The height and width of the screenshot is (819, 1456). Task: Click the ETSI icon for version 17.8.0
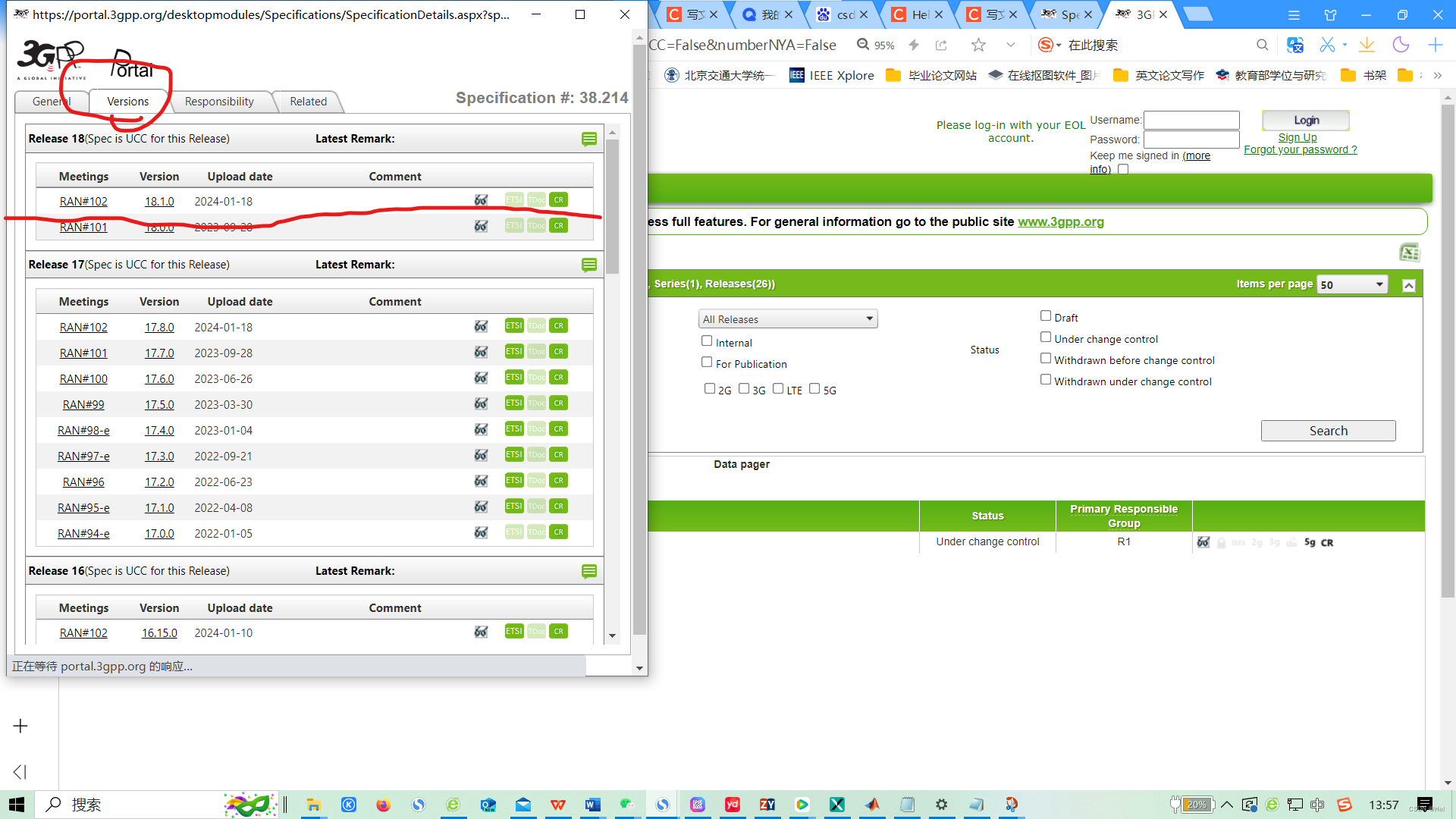coord(514,326)
